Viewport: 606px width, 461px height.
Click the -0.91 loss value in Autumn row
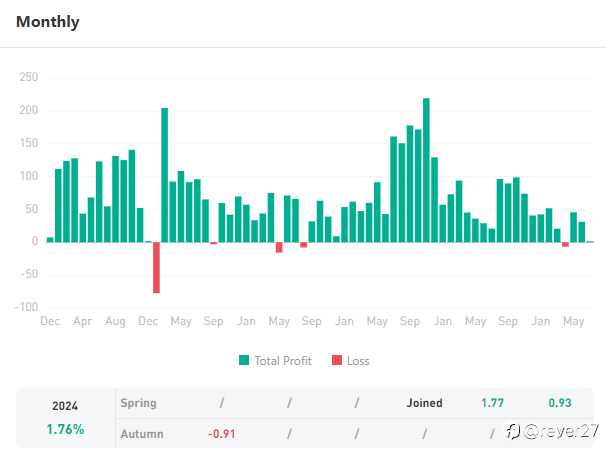(221, 434)
